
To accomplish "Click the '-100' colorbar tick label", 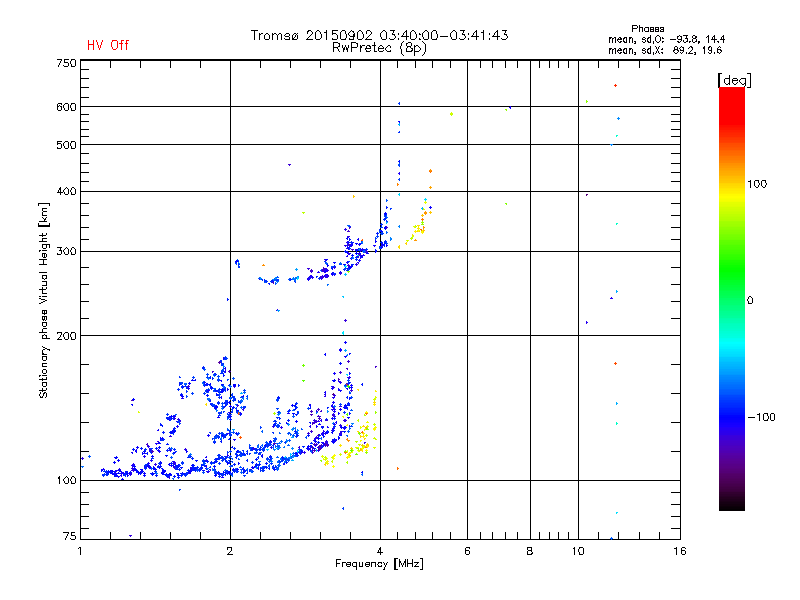I will point(761,417).
